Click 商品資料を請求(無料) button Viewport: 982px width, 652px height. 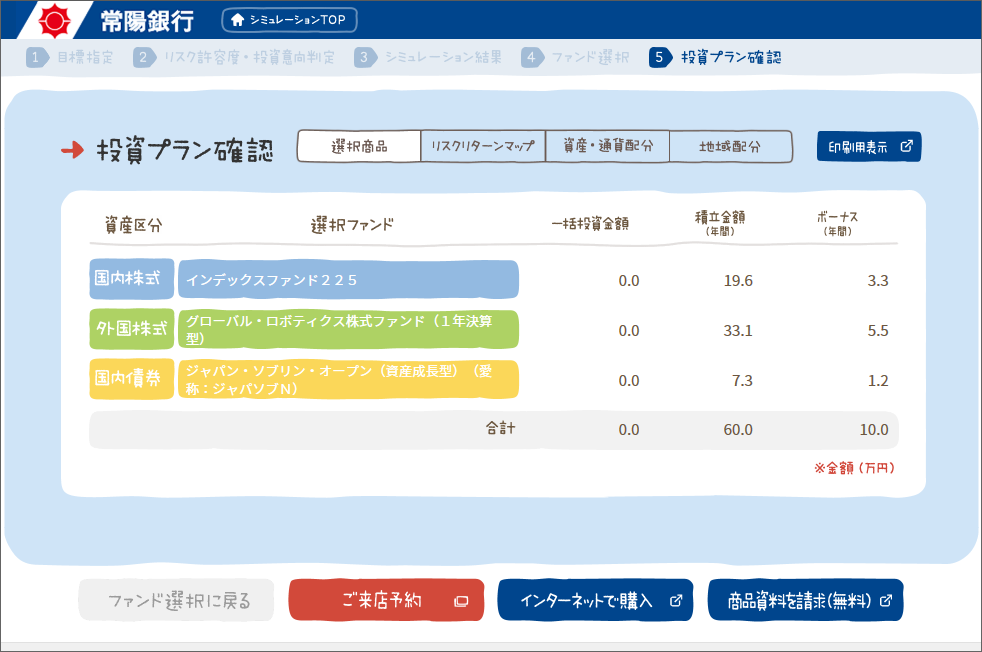click(x=805, y=601)
